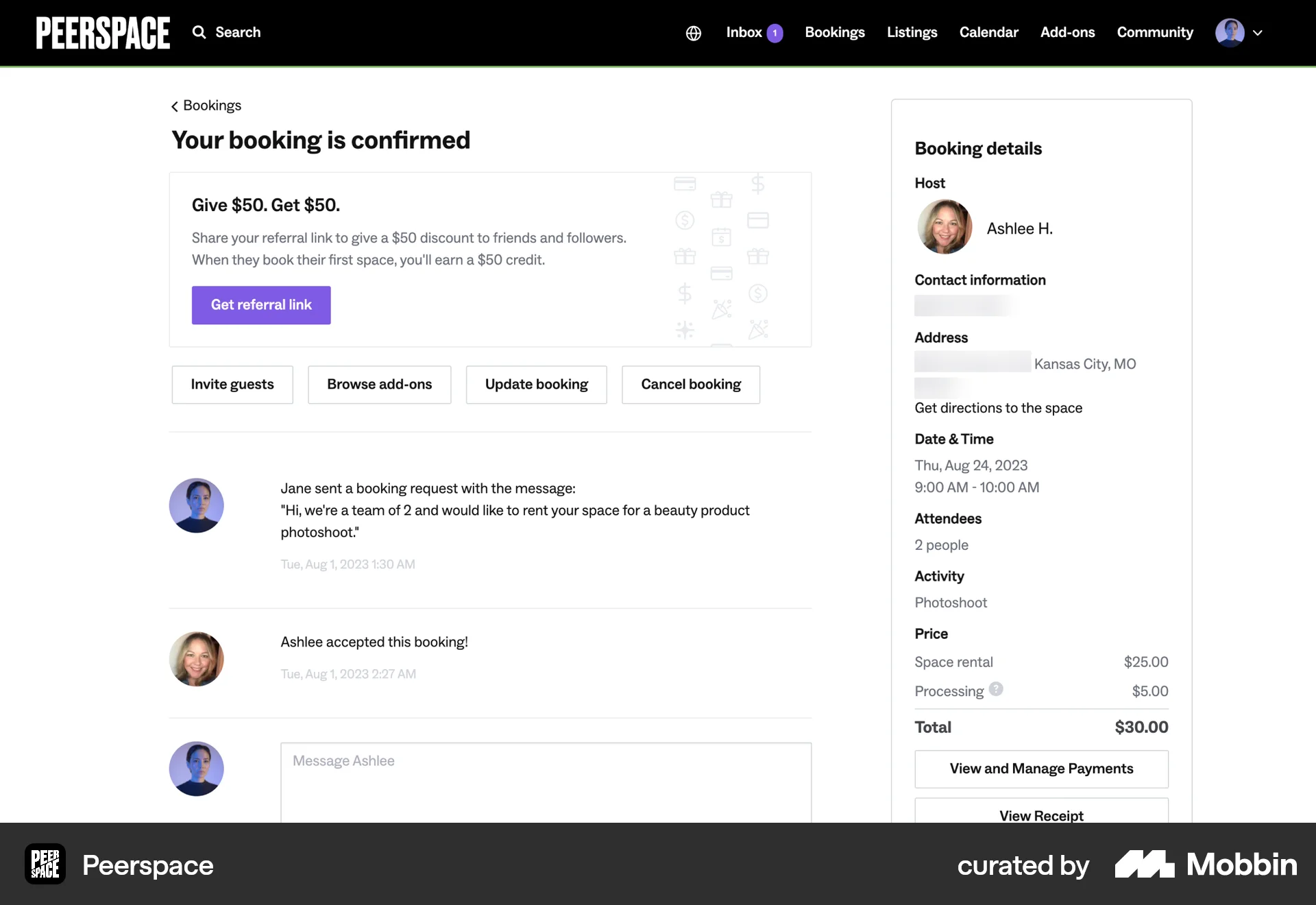This screenshot has width=1316, height=905.
Task: Click the back arrow next to Bookings
Action: tap(175, 106)
